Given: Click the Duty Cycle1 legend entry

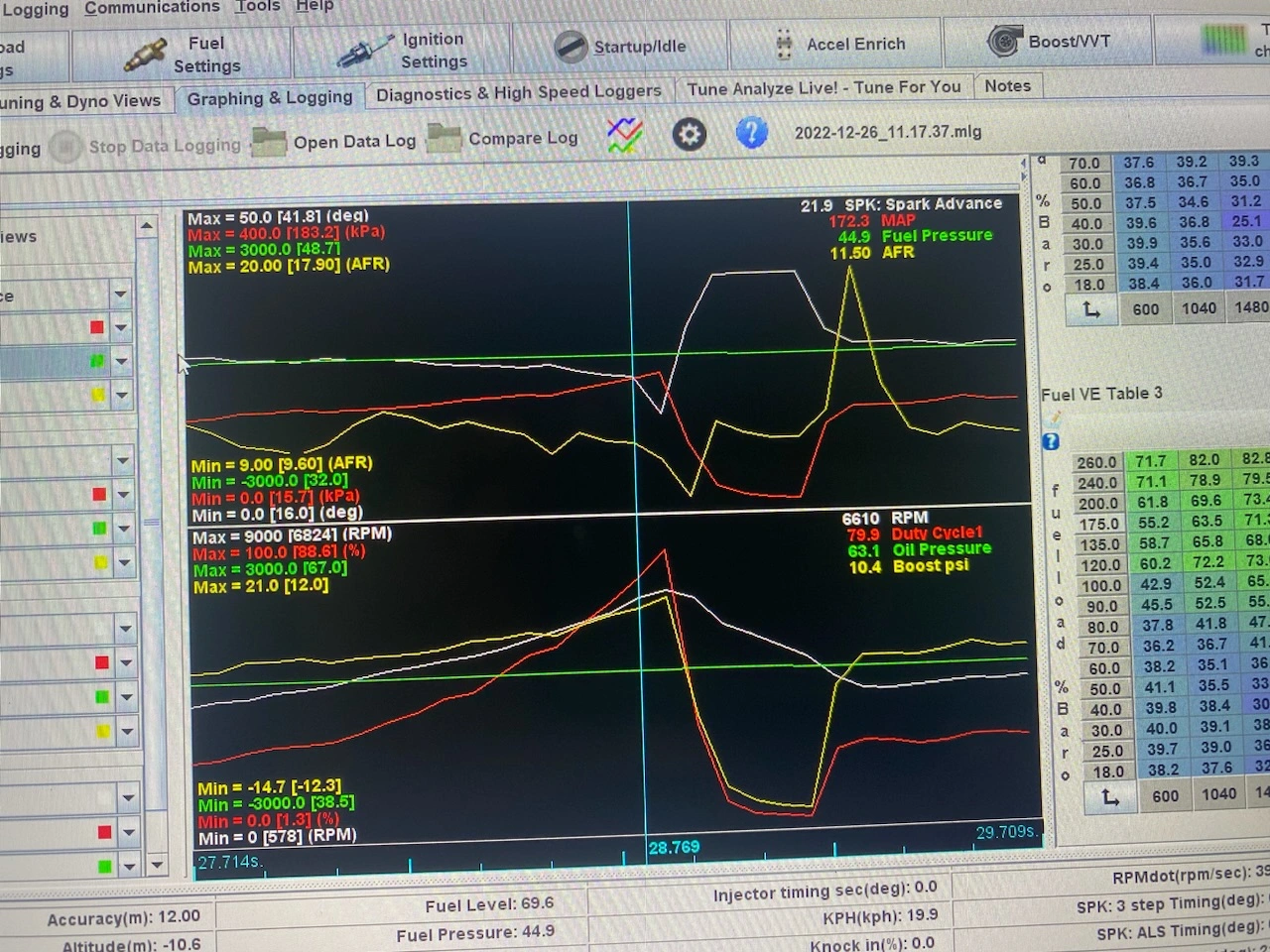Looking at the screenshot, I should point(914,534).
